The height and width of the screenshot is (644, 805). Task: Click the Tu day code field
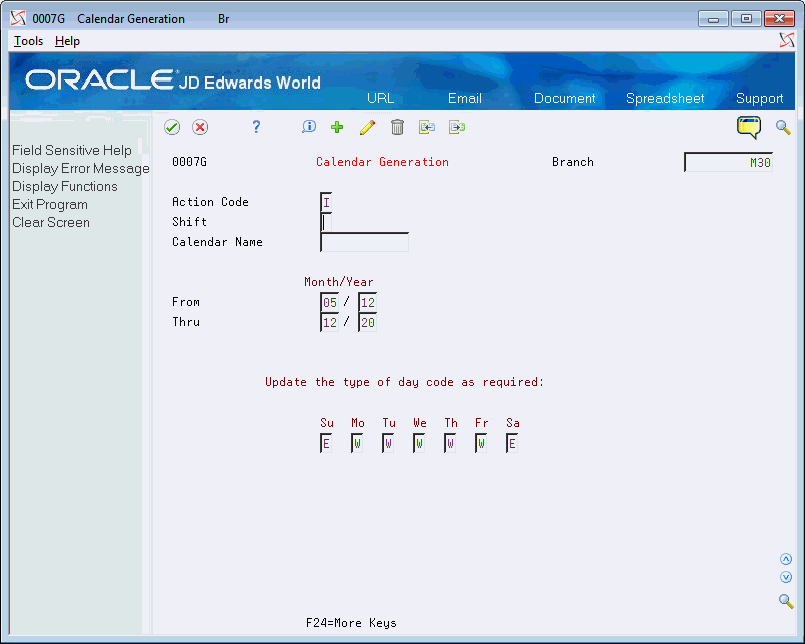(388, 443)
